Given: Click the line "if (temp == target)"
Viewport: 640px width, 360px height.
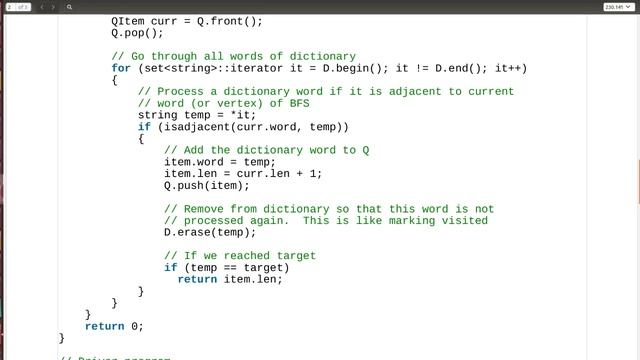Looking at the screenshot, I should tap(227, 268).
